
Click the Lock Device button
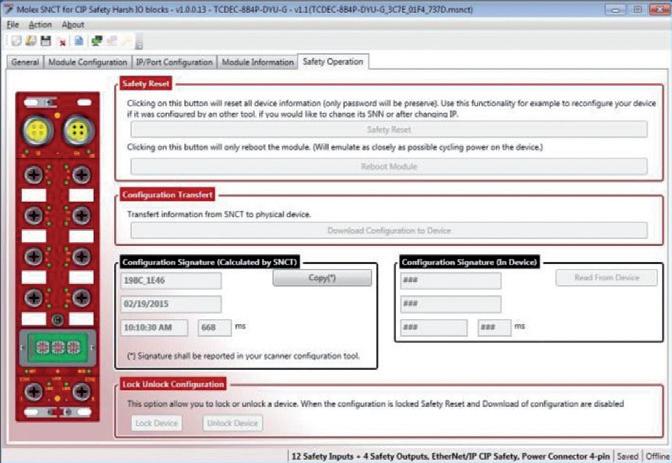click(x=156, y=423)
